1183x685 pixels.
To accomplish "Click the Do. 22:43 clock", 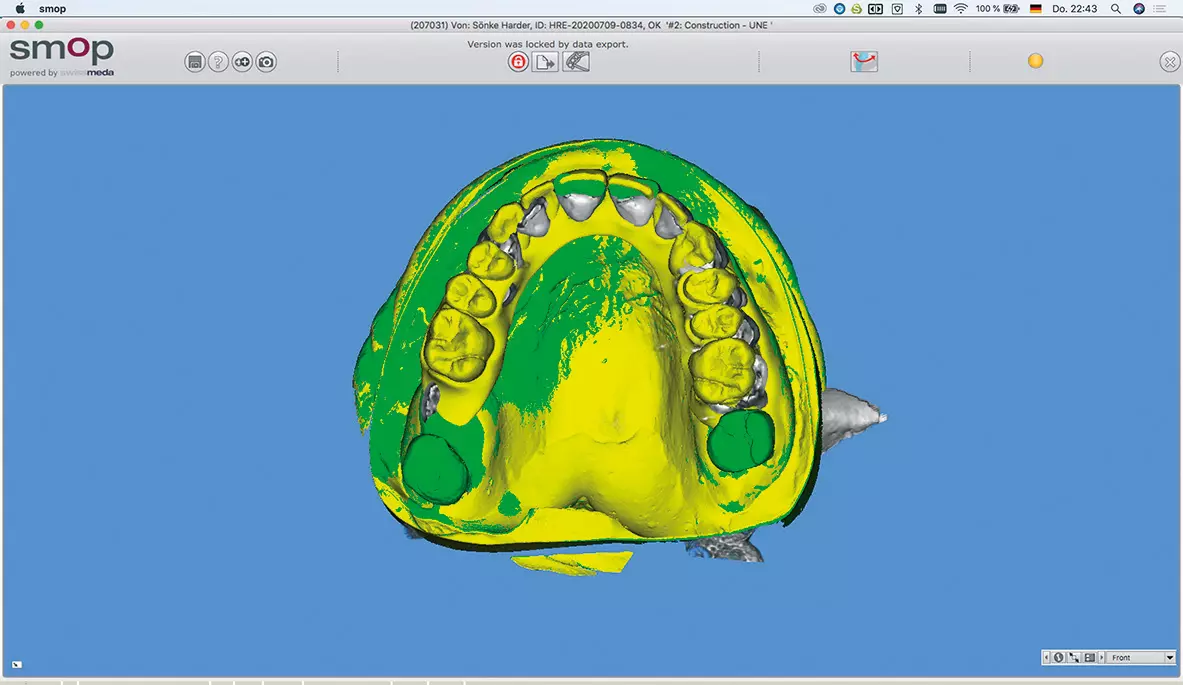I will coord(1074,9).
